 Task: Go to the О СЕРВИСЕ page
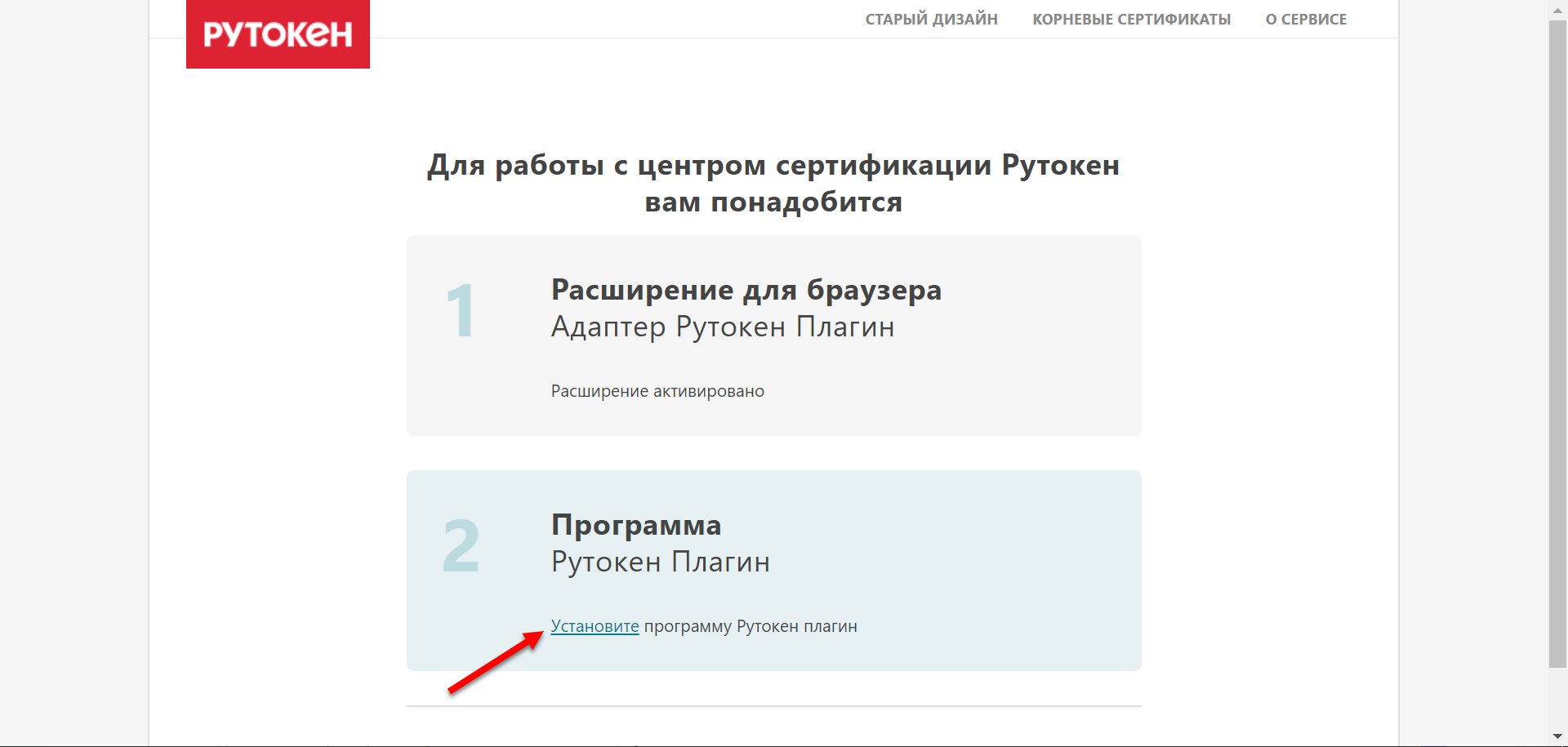[x=1306, y=19]
